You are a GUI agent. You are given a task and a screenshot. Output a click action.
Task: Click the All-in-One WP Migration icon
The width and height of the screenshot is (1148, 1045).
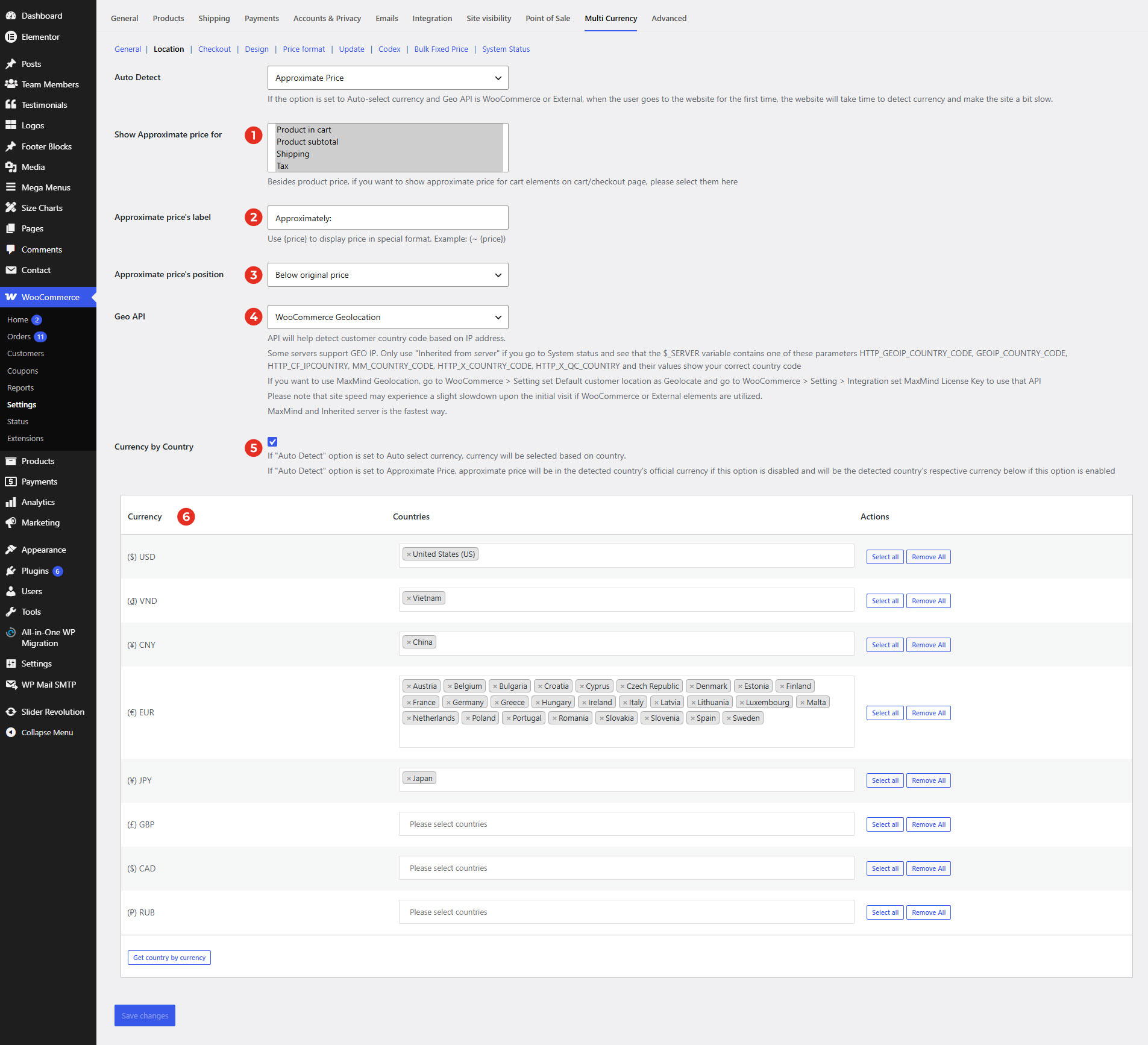(11, 633)
